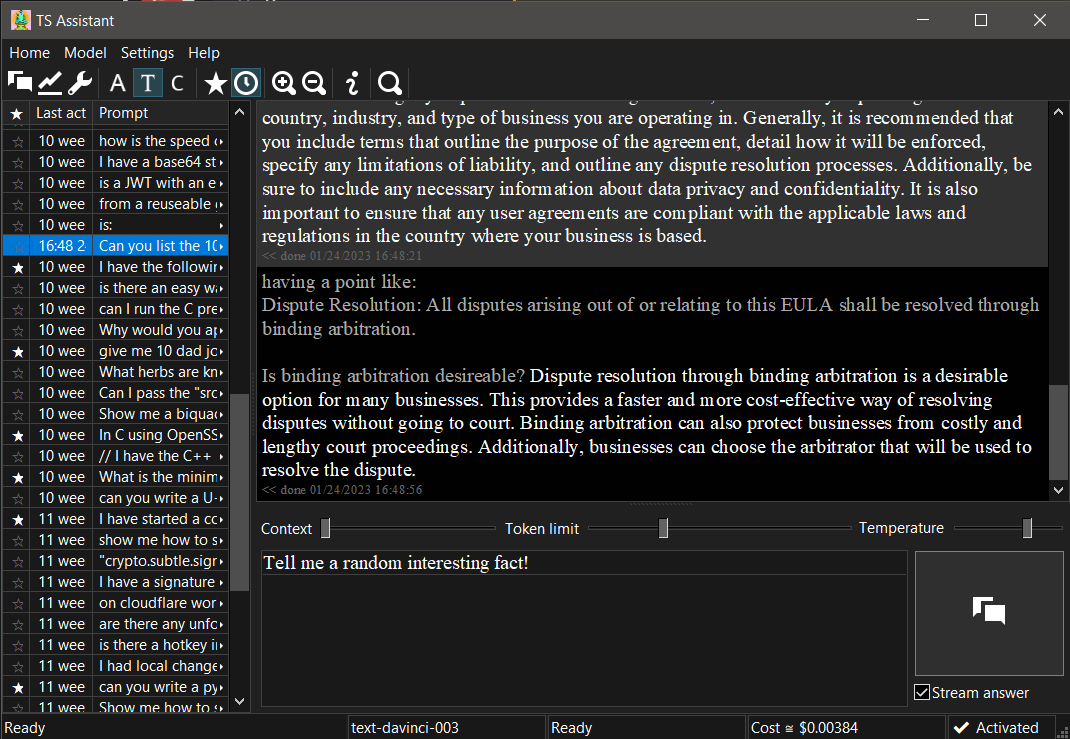1070x739 pixels.
Task: Click the zoom in magnifier icon
Action: pos(284,83)
